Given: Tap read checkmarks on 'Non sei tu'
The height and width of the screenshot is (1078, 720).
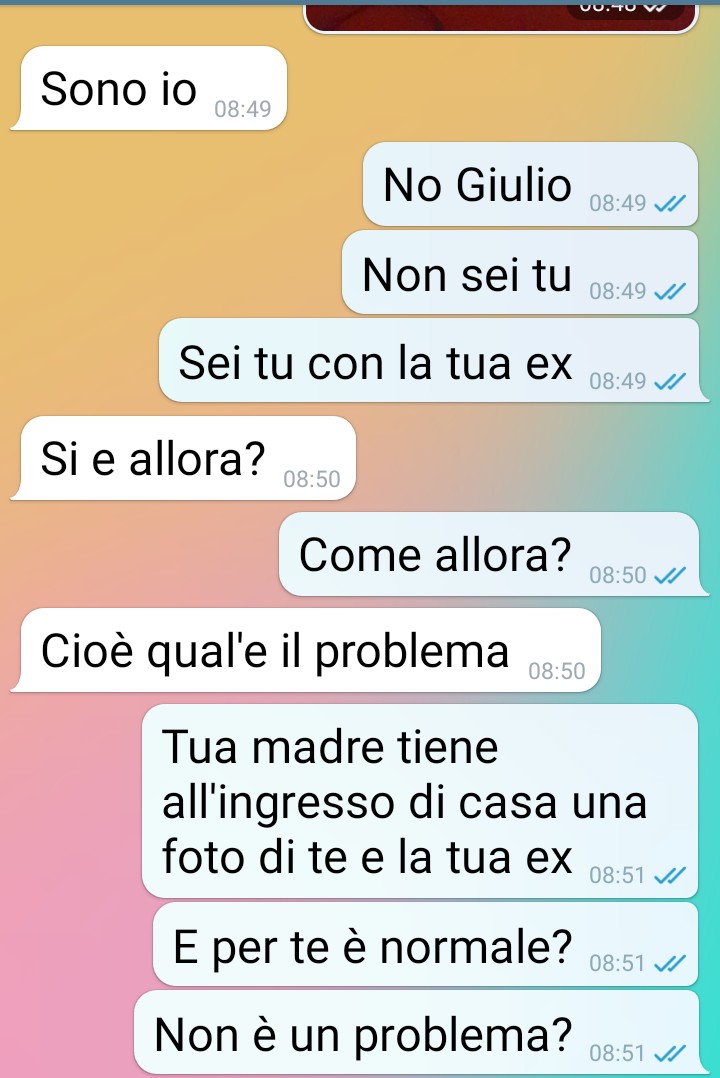Looking at the screenshot, I should click(669, 292).
